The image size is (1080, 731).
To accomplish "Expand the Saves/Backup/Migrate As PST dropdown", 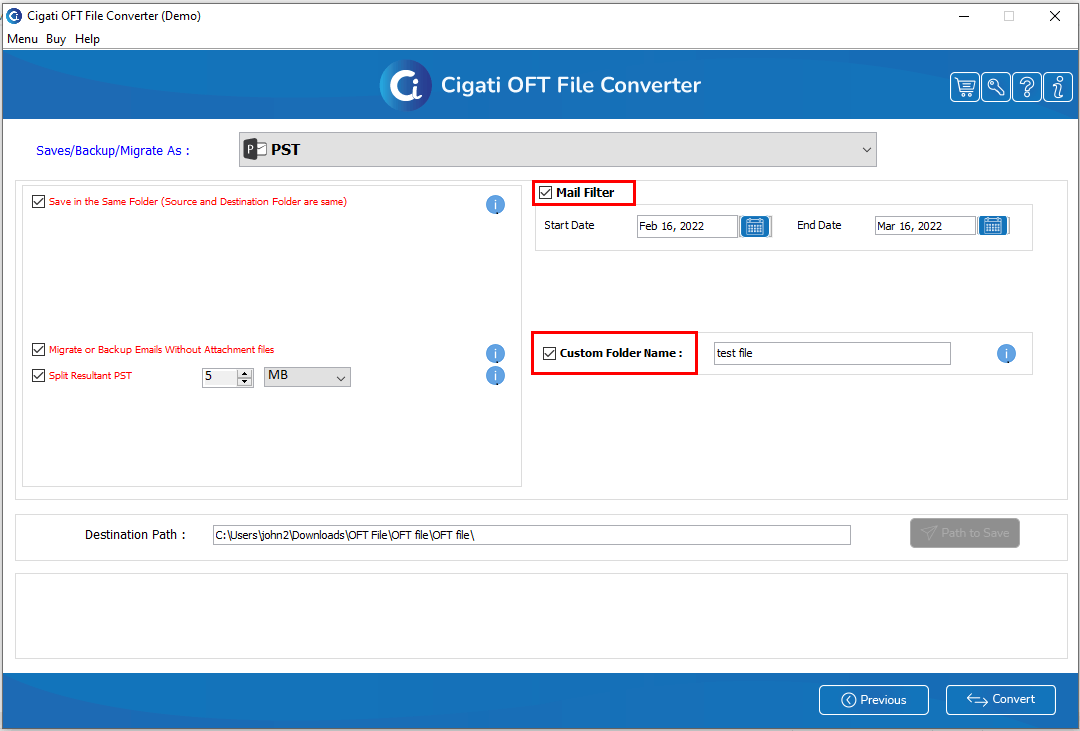I will [558, 150].
